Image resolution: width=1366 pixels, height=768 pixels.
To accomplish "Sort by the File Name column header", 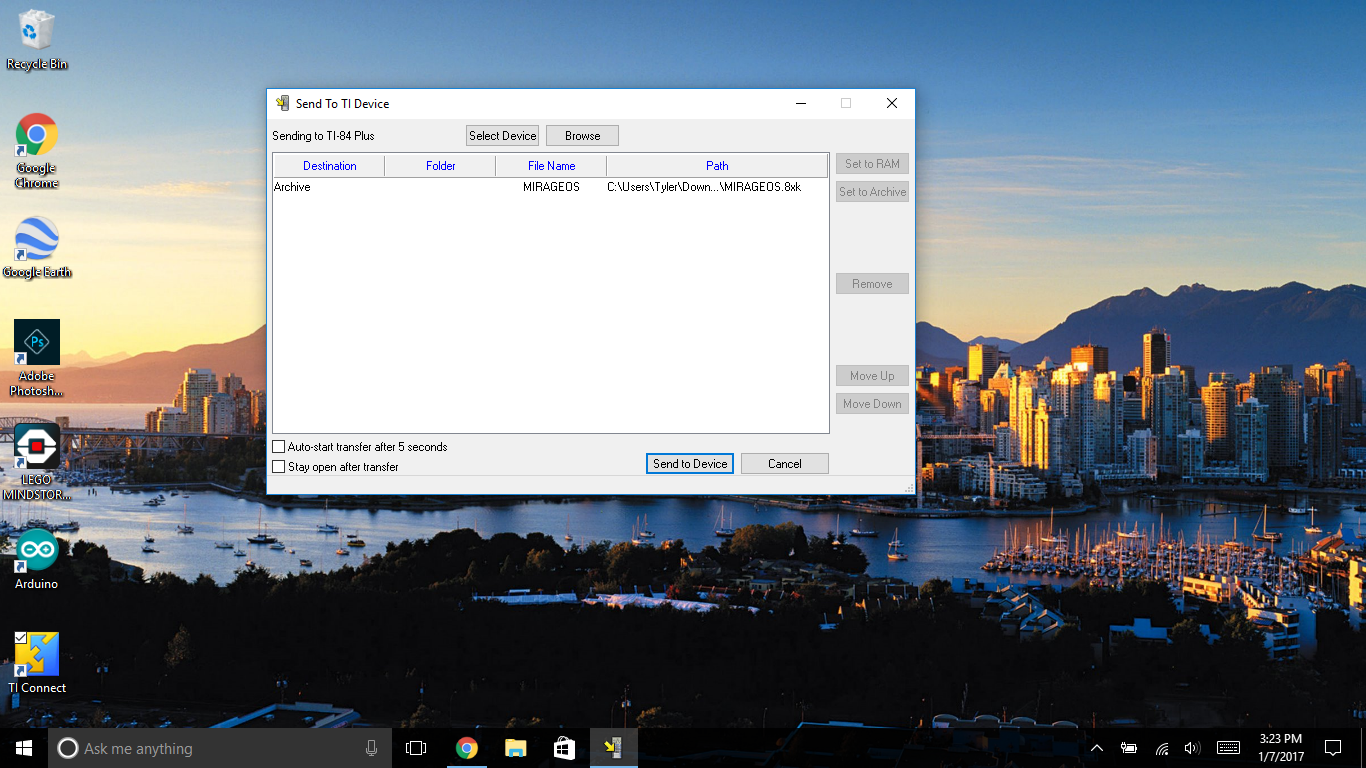I will pyautogui.click(x=551, y=166).
